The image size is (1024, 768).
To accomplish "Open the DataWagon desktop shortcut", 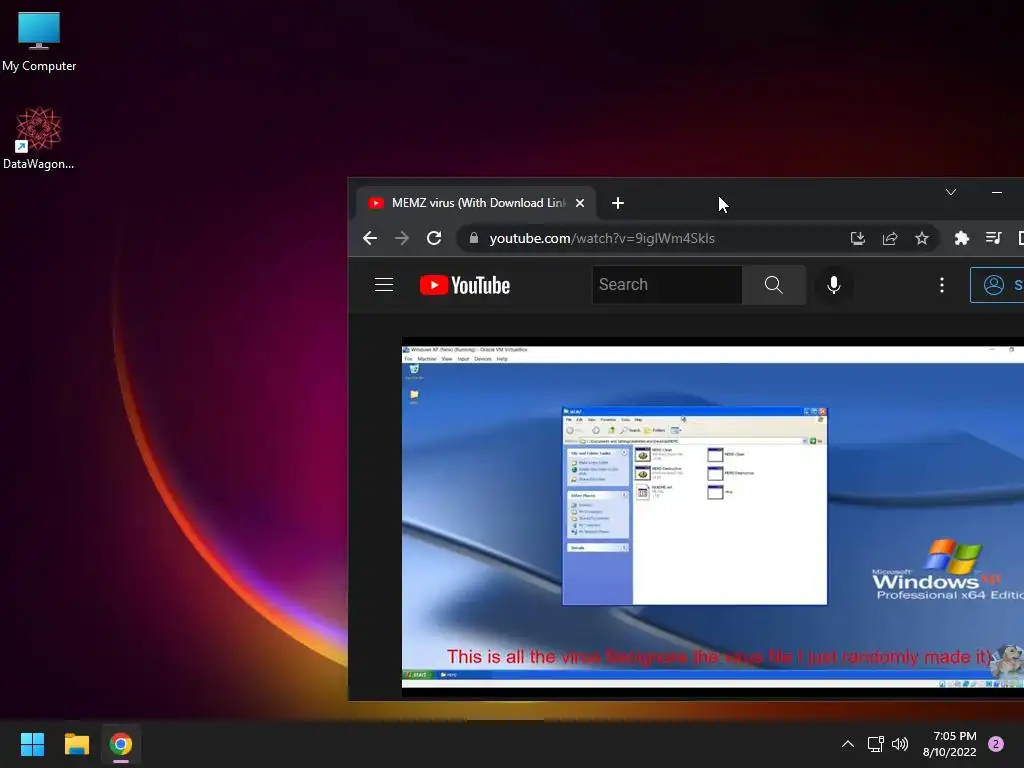I will coord(39,138).
